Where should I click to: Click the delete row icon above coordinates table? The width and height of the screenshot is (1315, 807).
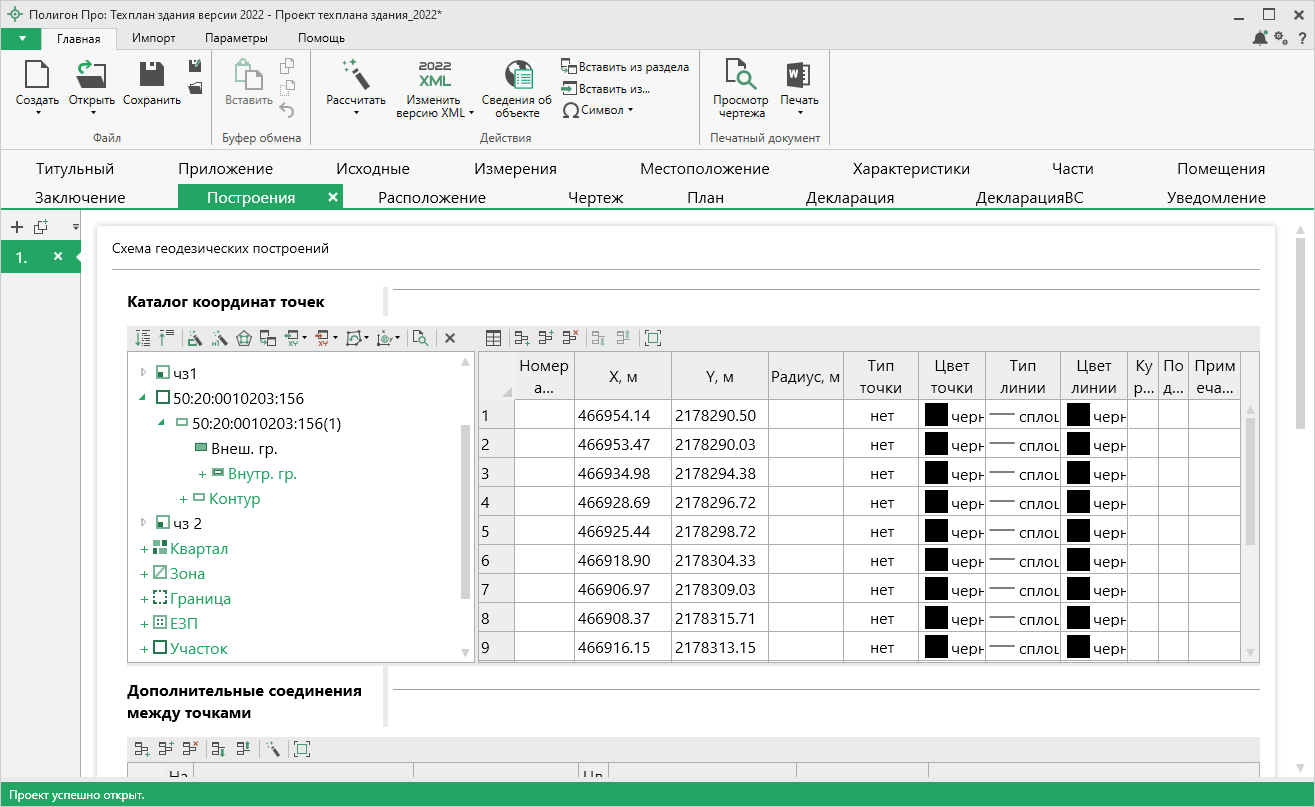tap(570, 338)
